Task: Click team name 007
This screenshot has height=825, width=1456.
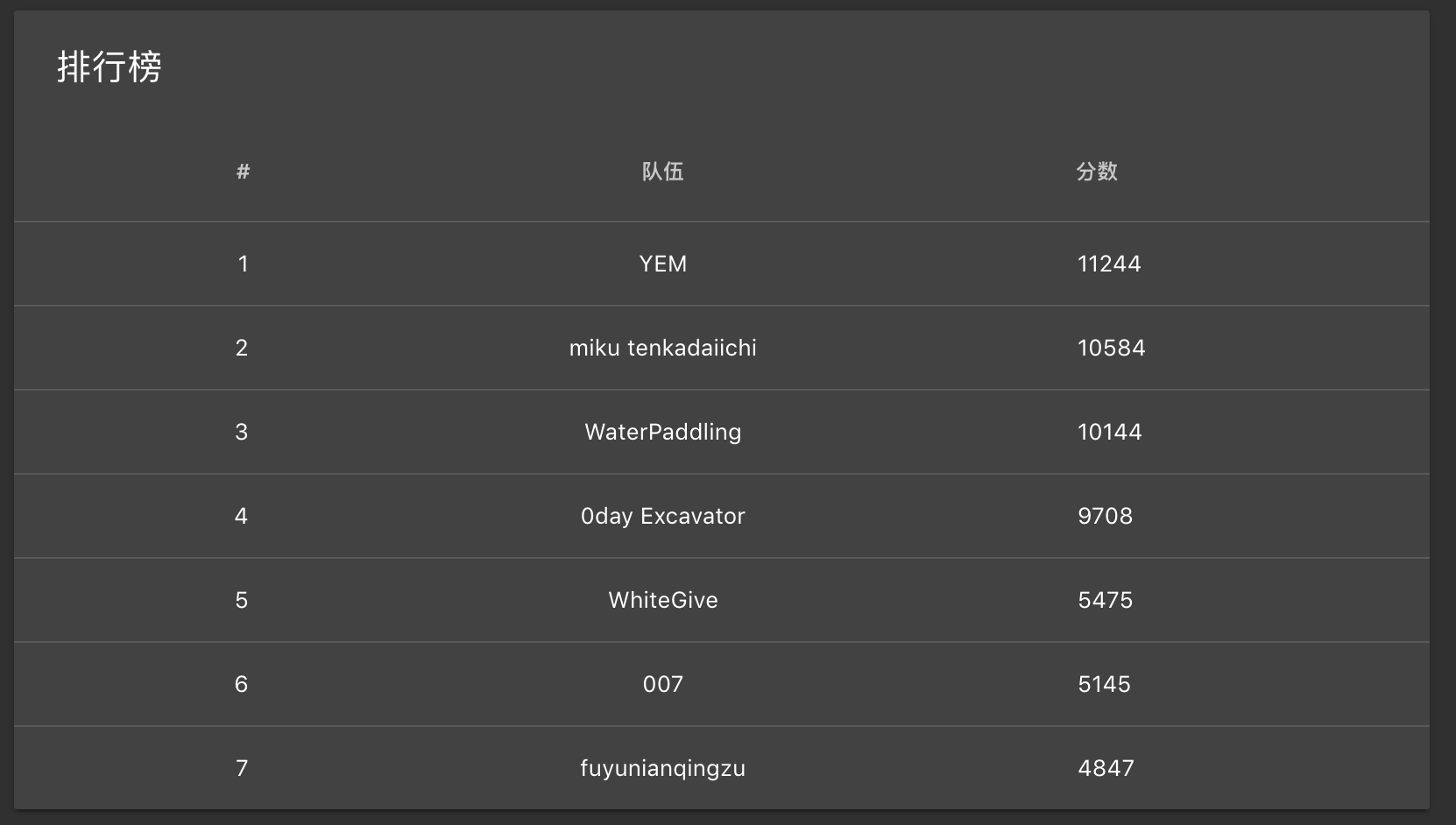Action: (x=662, y=684)
